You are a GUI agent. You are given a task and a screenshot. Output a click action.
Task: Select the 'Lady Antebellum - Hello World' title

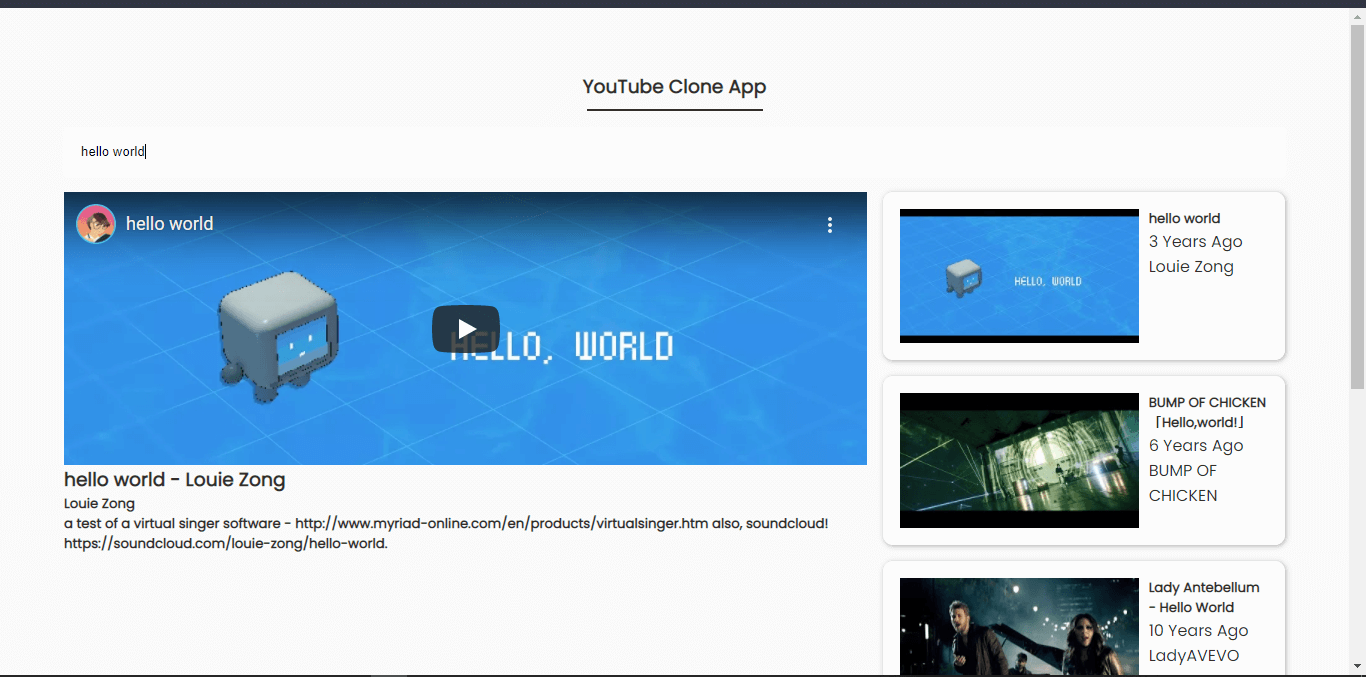pos(1204,597)
